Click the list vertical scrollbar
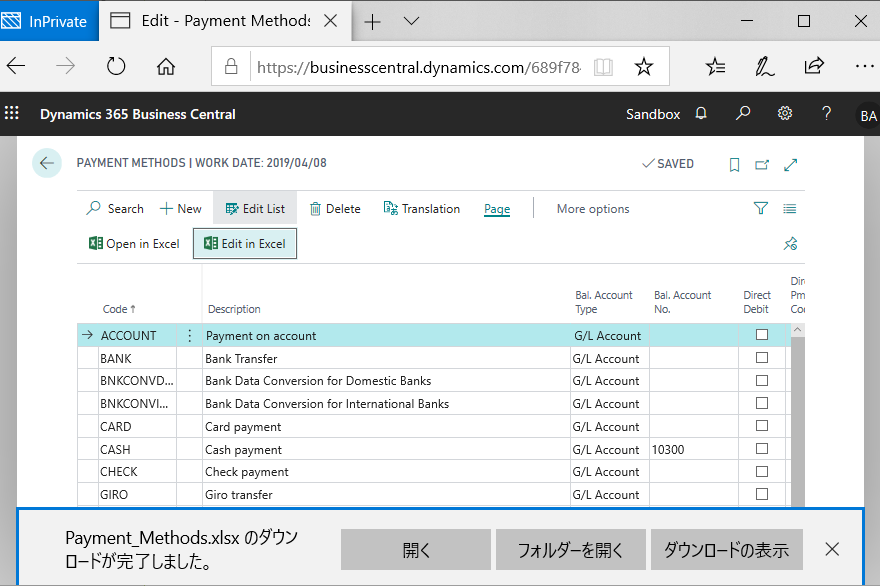Screen dimensions: 880x586 coord(798,421)
